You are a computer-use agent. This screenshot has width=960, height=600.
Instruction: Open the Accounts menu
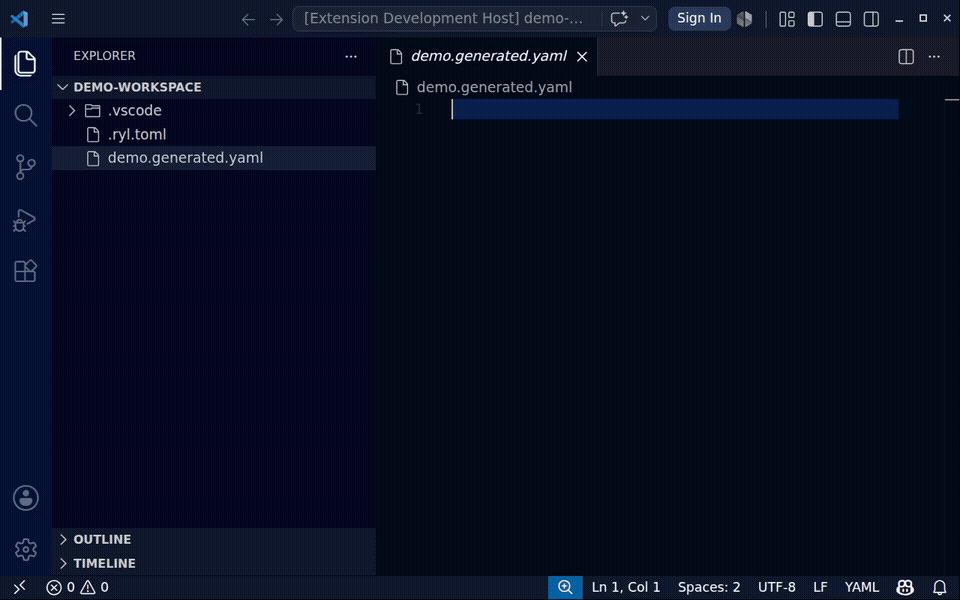26,498
